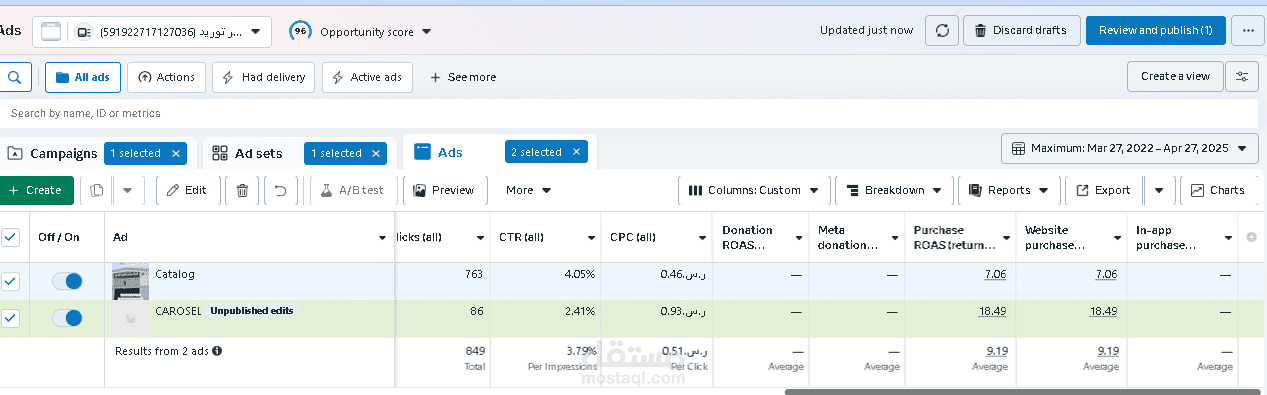
Task: Uncheck the CAROSEL ad row checkbox
Action: coord(11,318)
